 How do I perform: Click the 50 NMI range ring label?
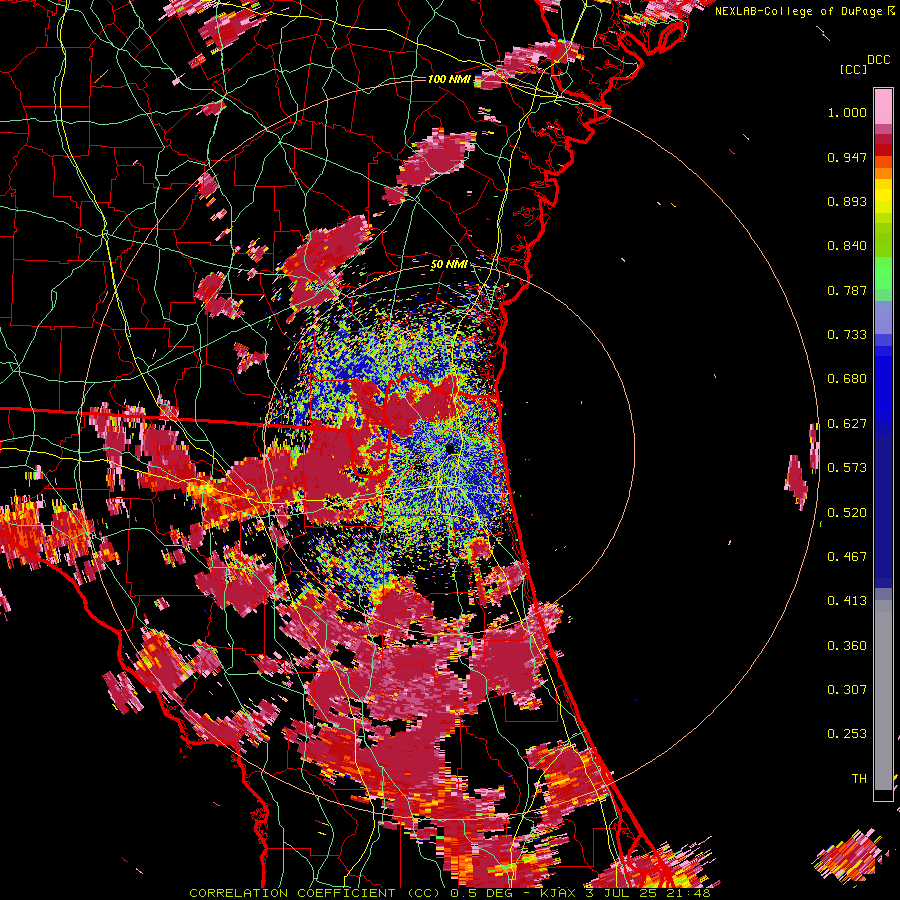[x=449, y=265]
